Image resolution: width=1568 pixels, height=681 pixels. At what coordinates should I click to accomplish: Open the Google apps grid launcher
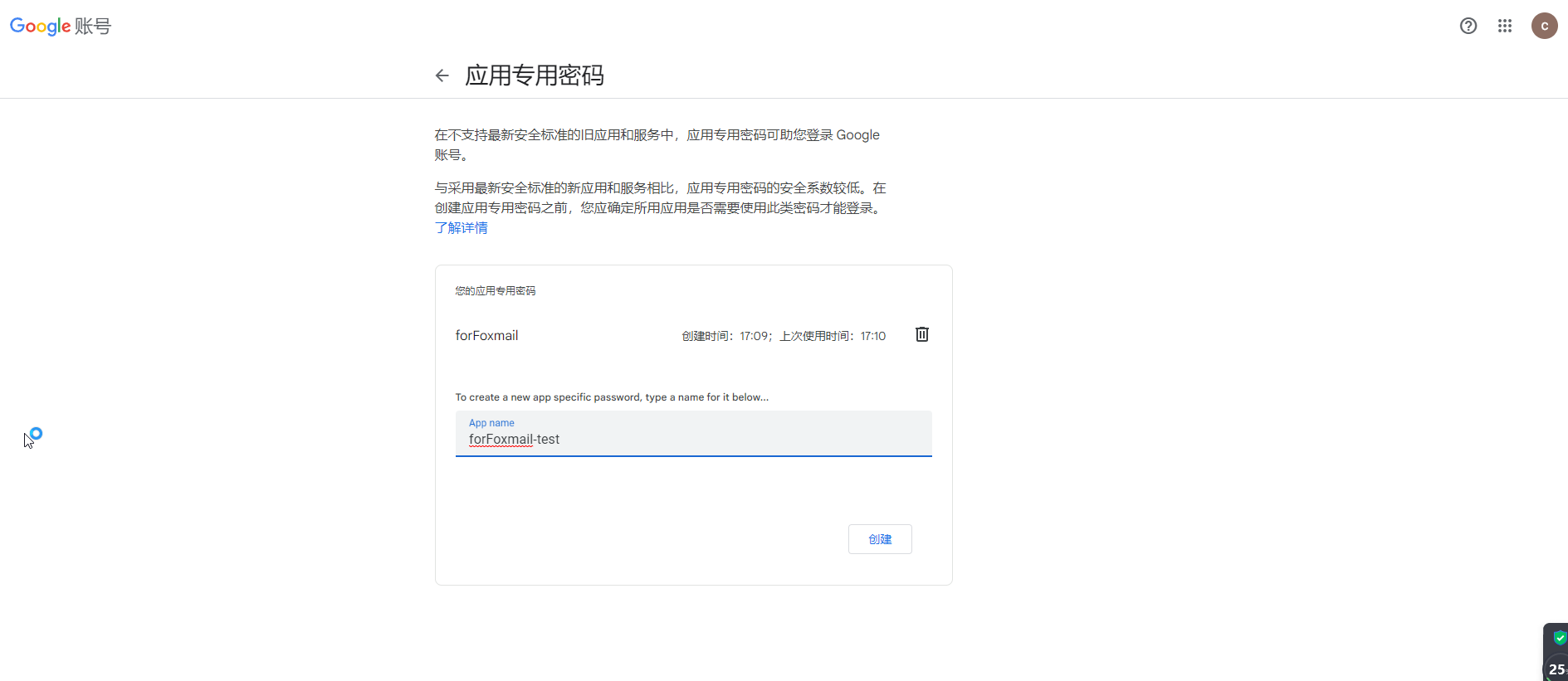1504,26
